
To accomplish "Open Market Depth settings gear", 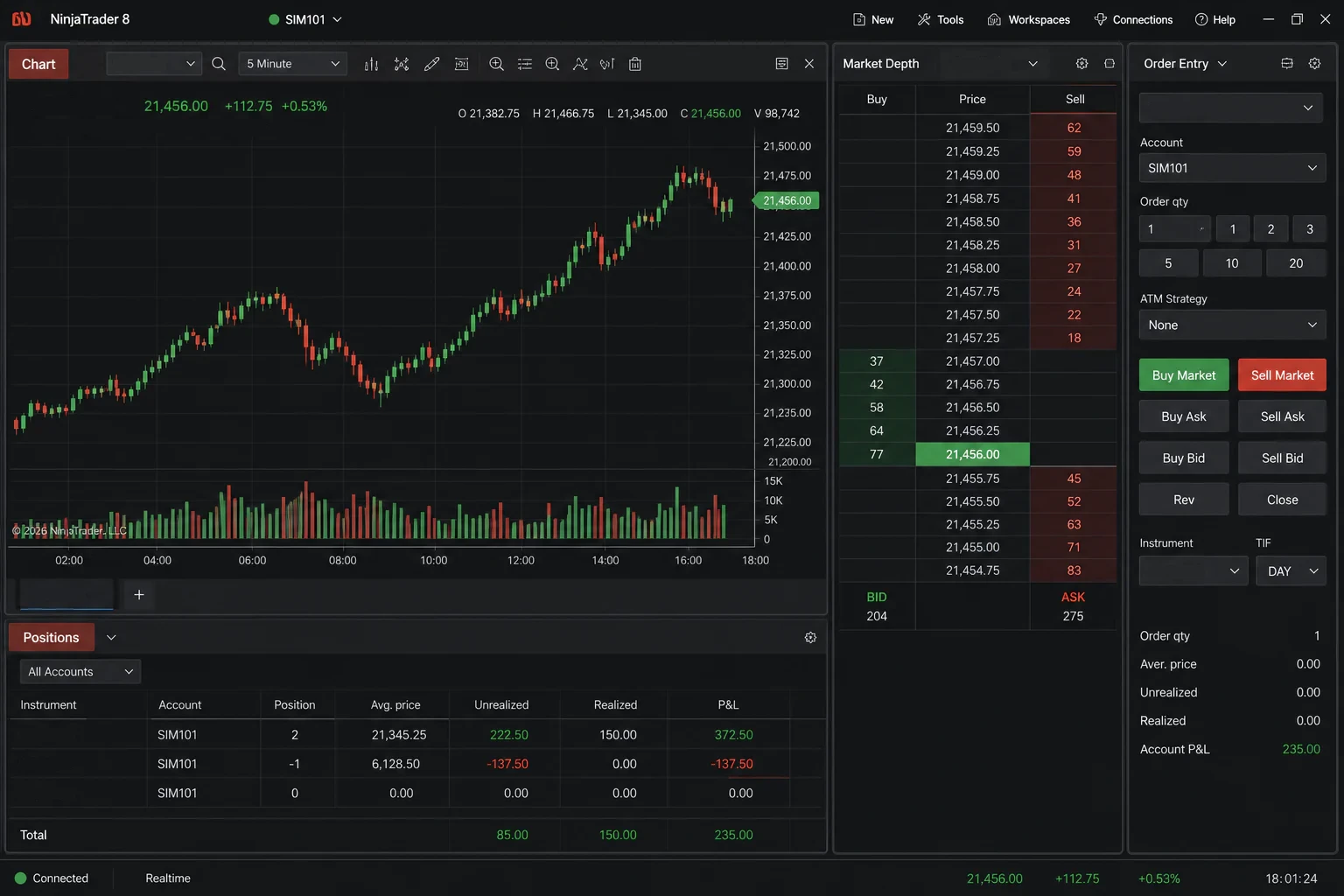I will point(1082,64).
